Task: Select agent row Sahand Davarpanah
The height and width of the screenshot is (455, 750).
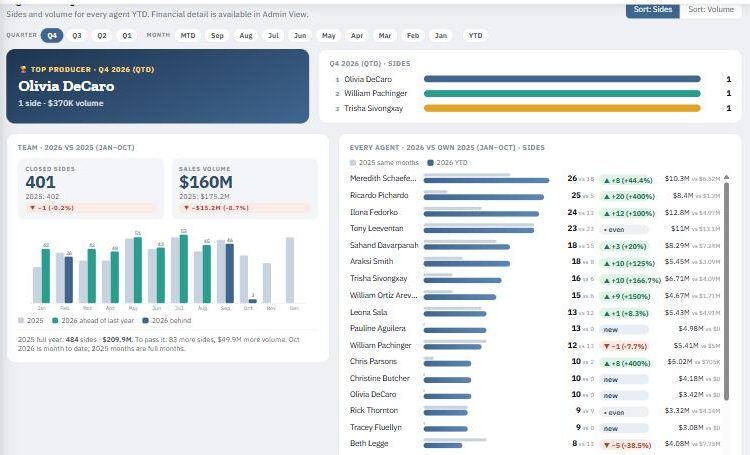Action: [x=535, y=245]
